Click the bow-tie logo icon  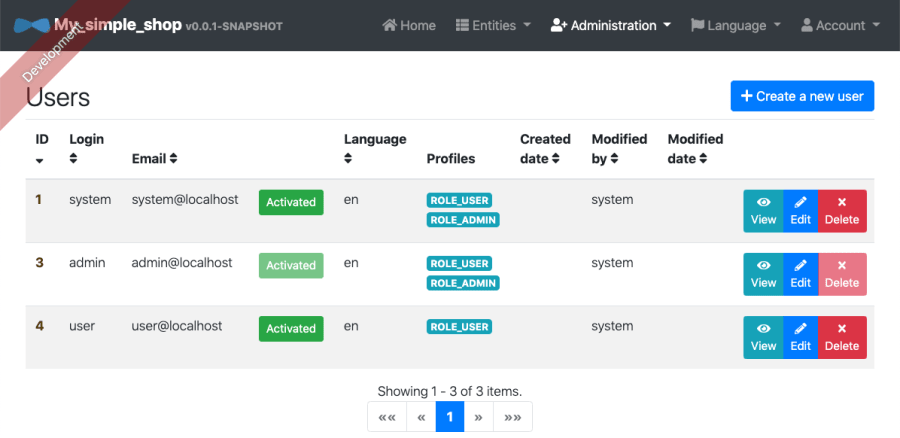tap(32, 25)
